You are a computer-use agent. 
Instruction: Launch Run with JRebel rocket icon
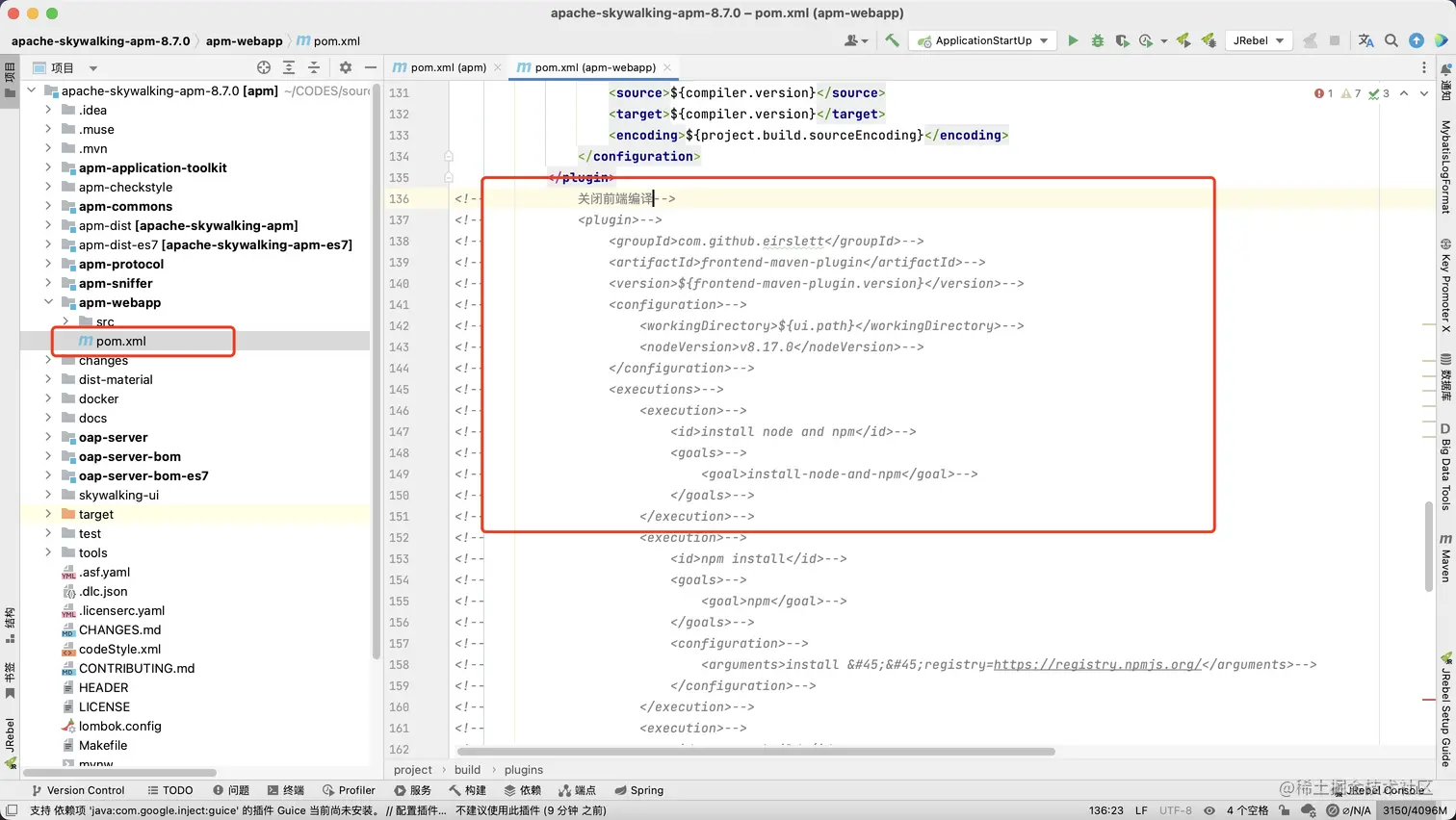1183,40
